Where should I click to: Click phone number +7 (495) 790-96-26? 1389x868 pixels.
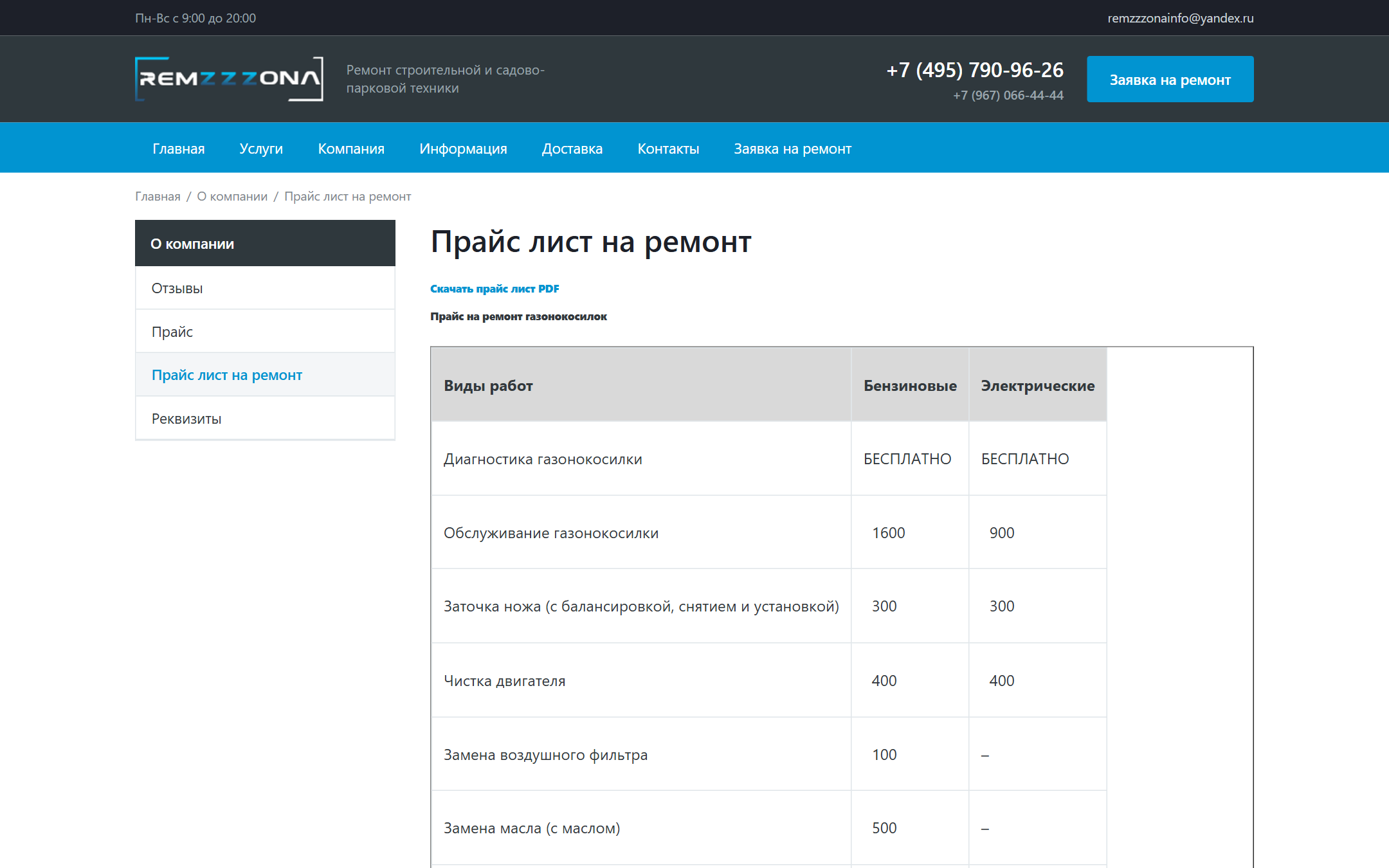point(975,70)
